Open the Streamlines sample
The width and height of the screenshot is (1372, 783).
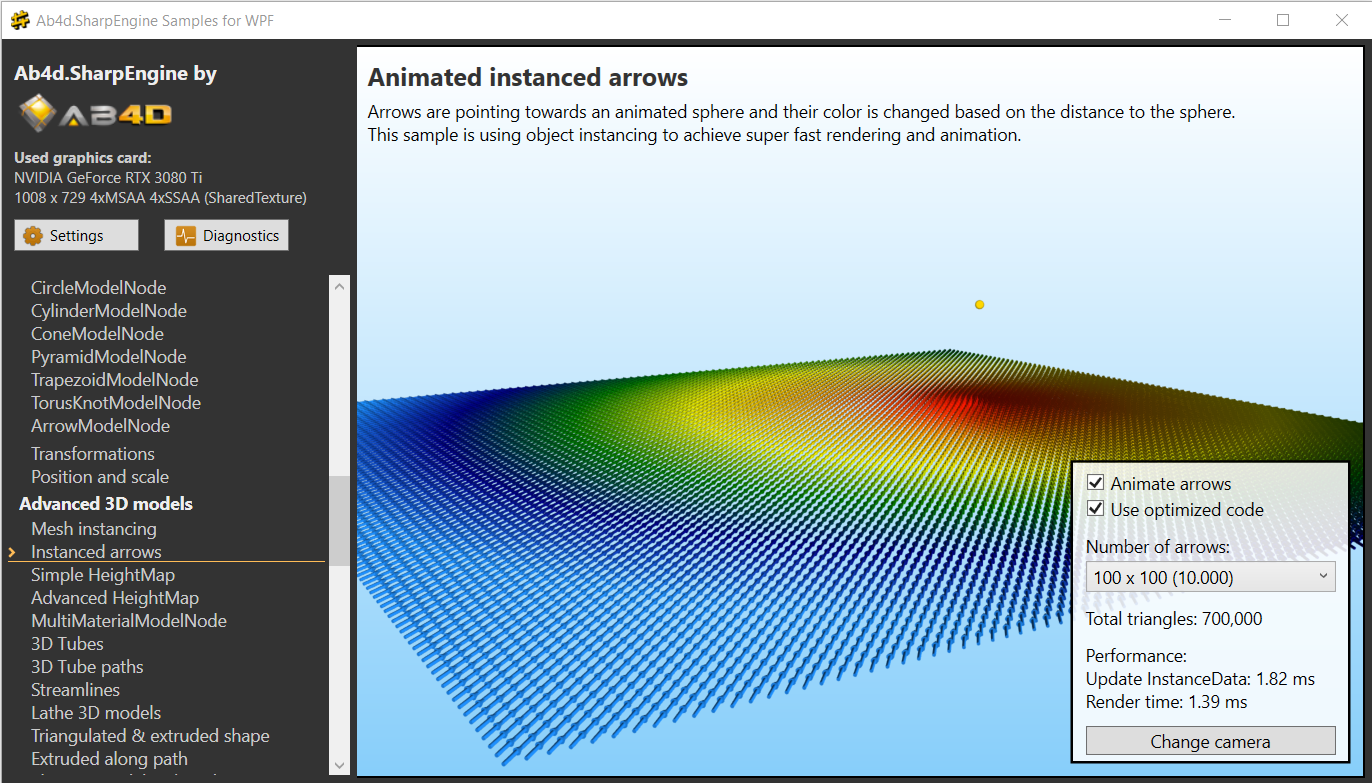tap(75, 690)
